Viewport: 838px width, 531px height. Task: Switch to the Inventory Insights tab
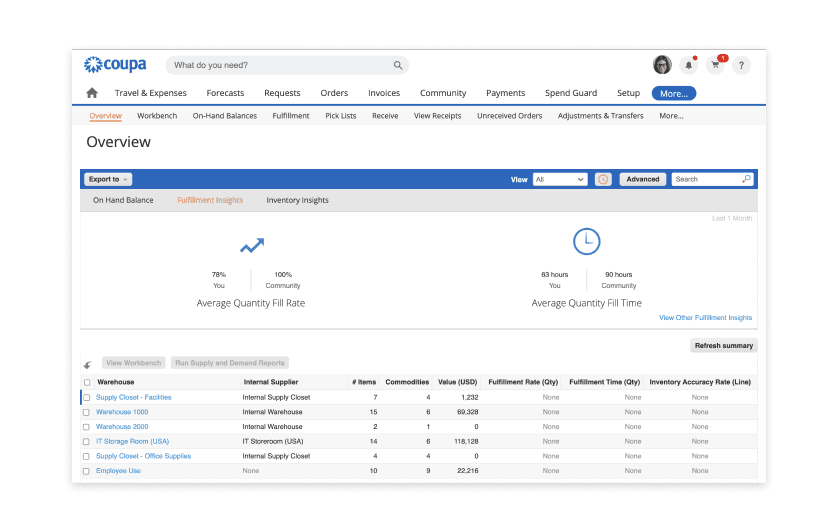[x=297, y=200]
